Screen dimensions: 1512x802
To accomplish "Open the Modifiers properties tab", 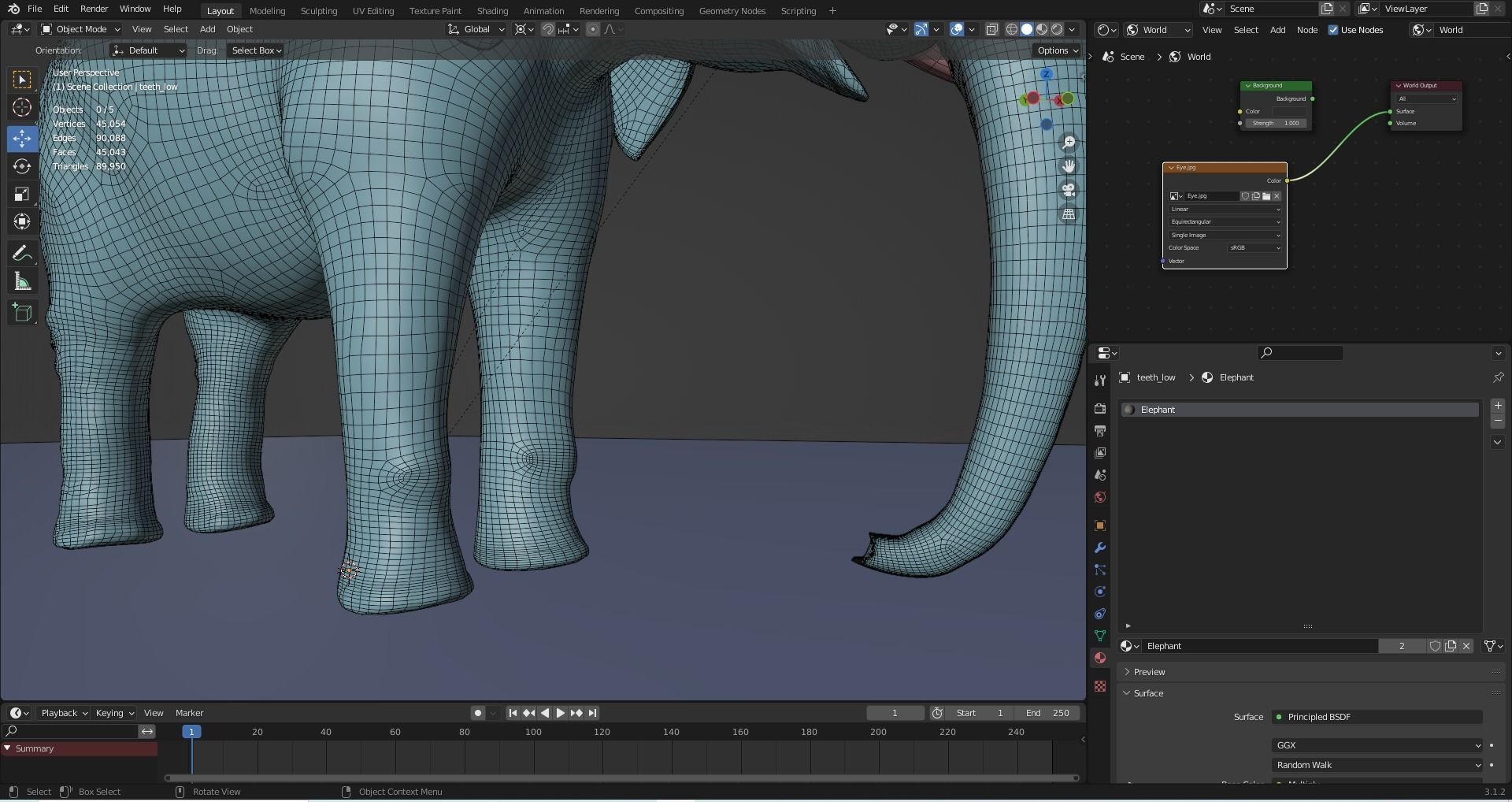I will pyautogui.click(x=1100, y=548).
